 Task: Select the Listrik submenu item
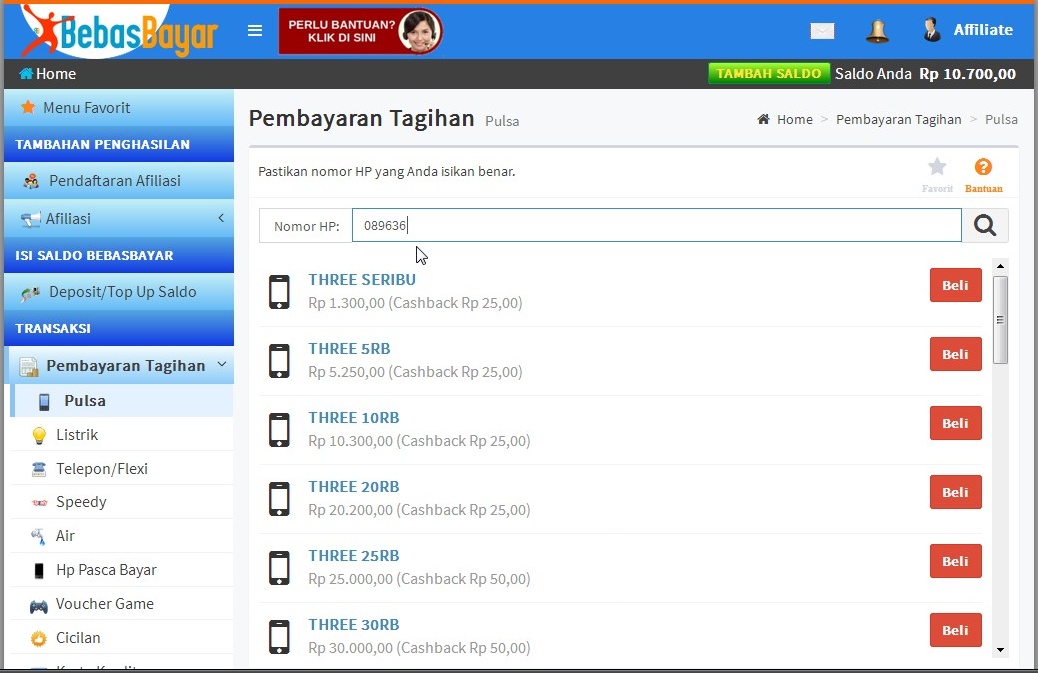click(122, 435)
